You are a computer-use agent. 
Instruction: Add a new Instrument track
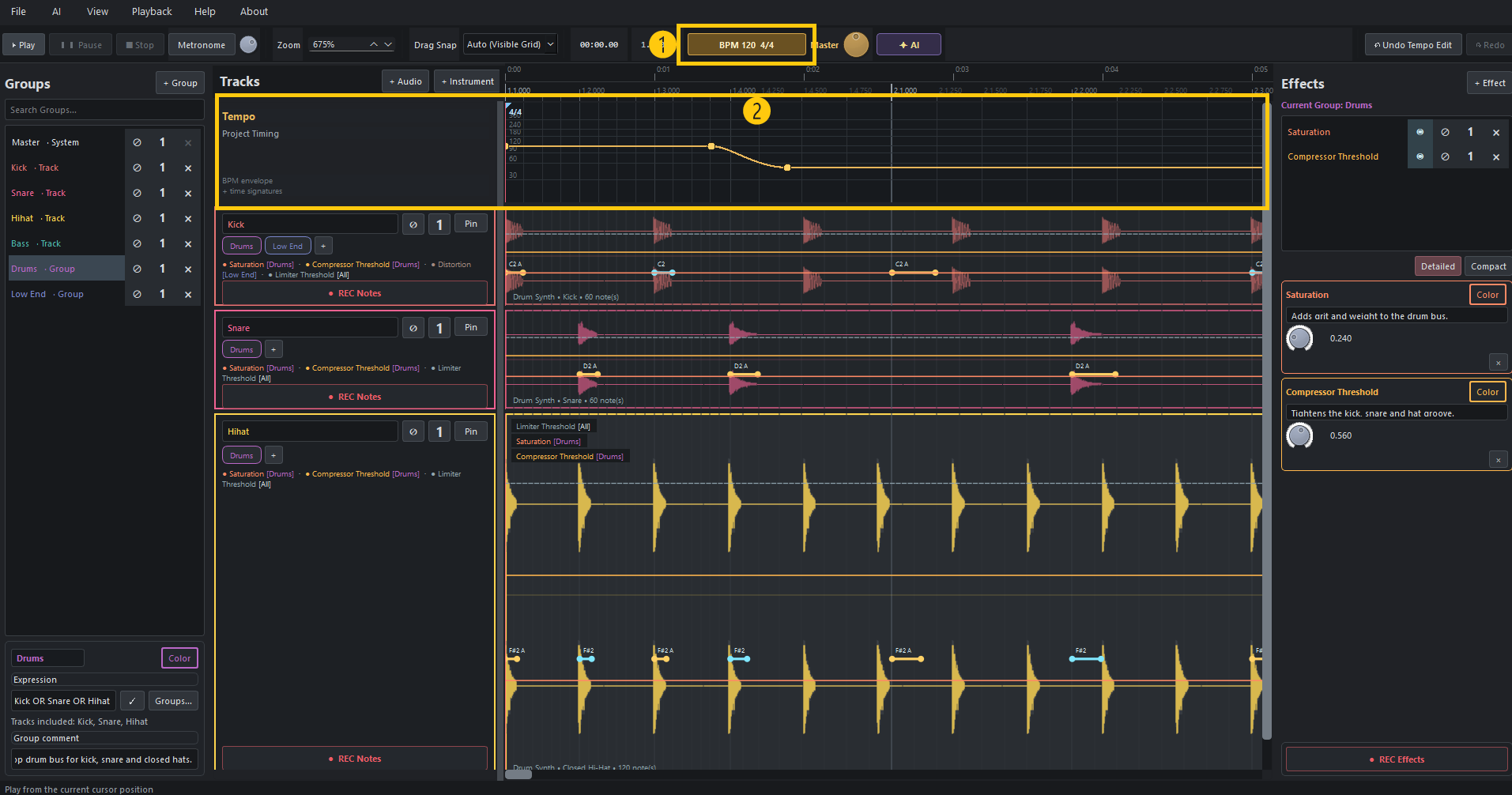click(x=468, y=81)
